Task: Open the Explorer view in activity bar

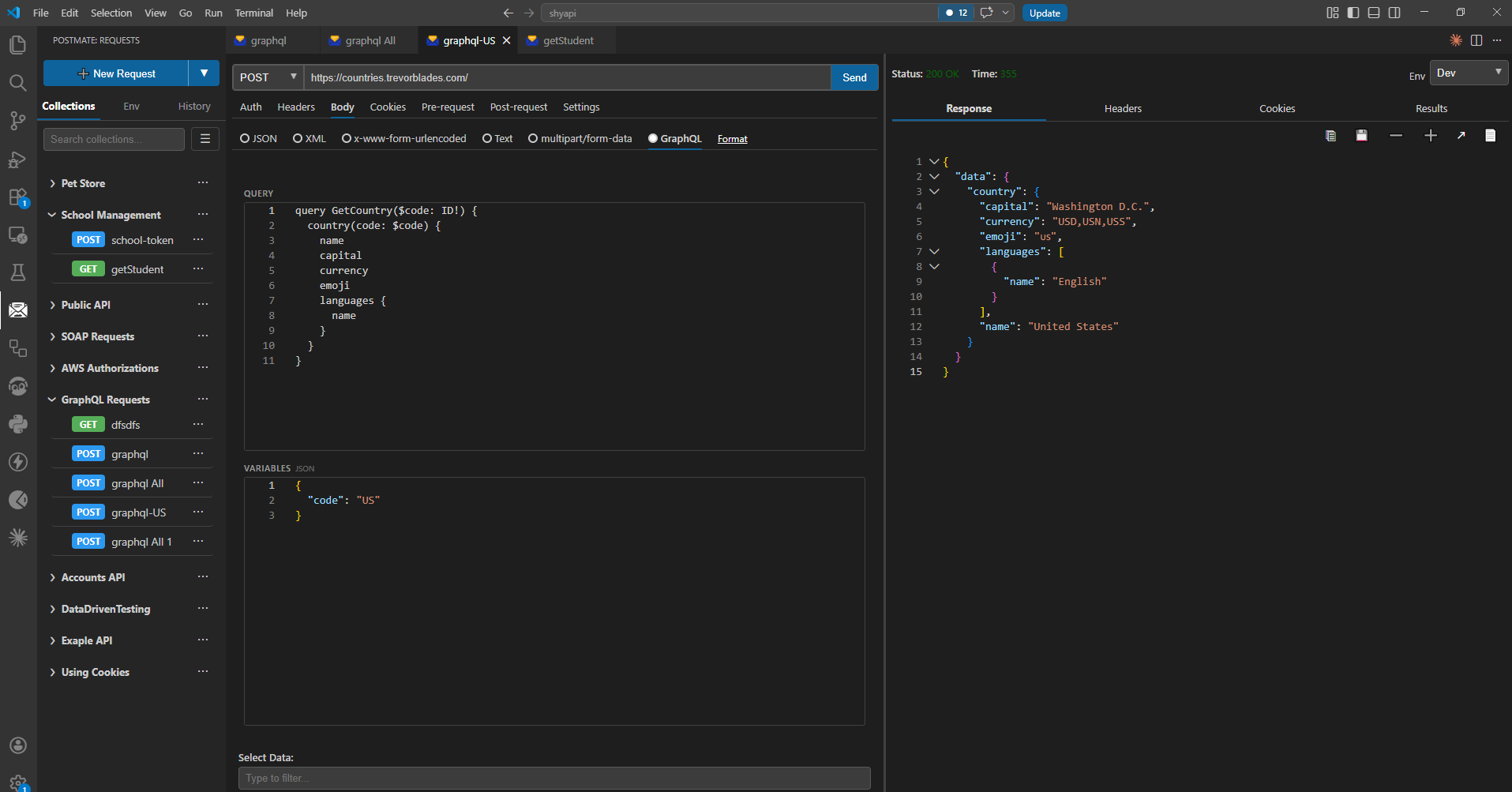Action: tap(17, 45)
